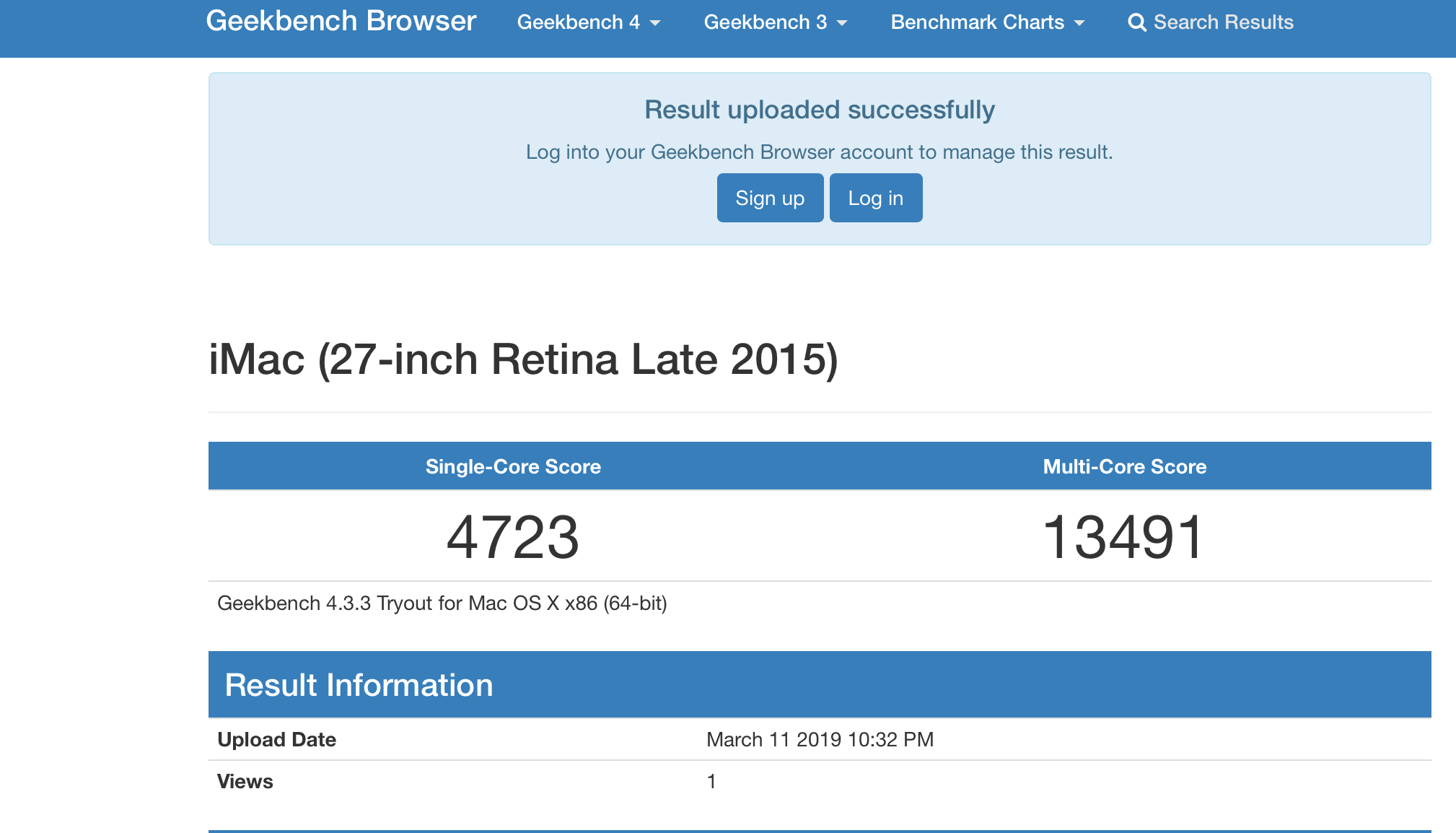Select the Views count value 1

[711, 781]
